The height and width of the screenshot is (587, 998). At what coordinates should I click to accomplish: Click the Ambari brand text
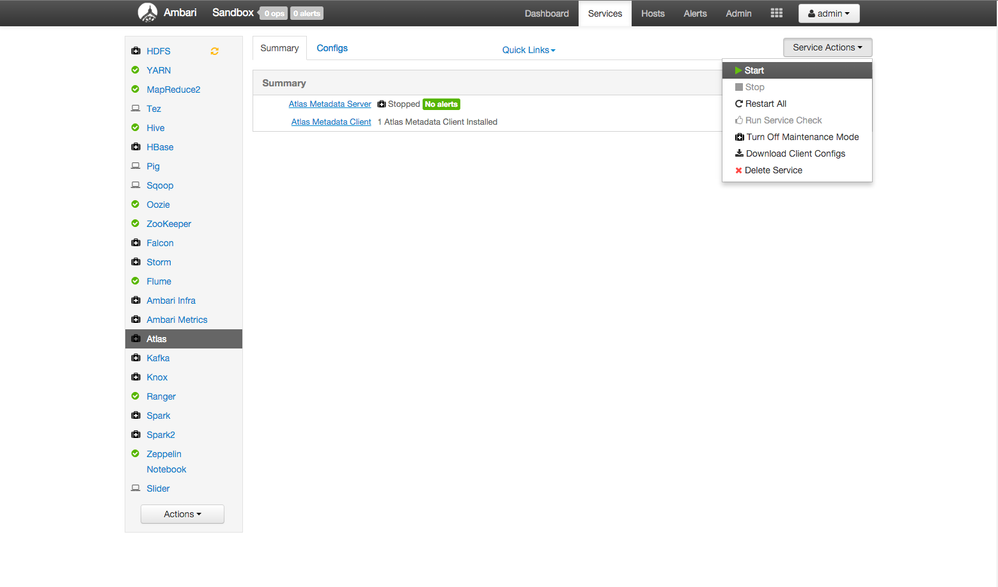180,13
